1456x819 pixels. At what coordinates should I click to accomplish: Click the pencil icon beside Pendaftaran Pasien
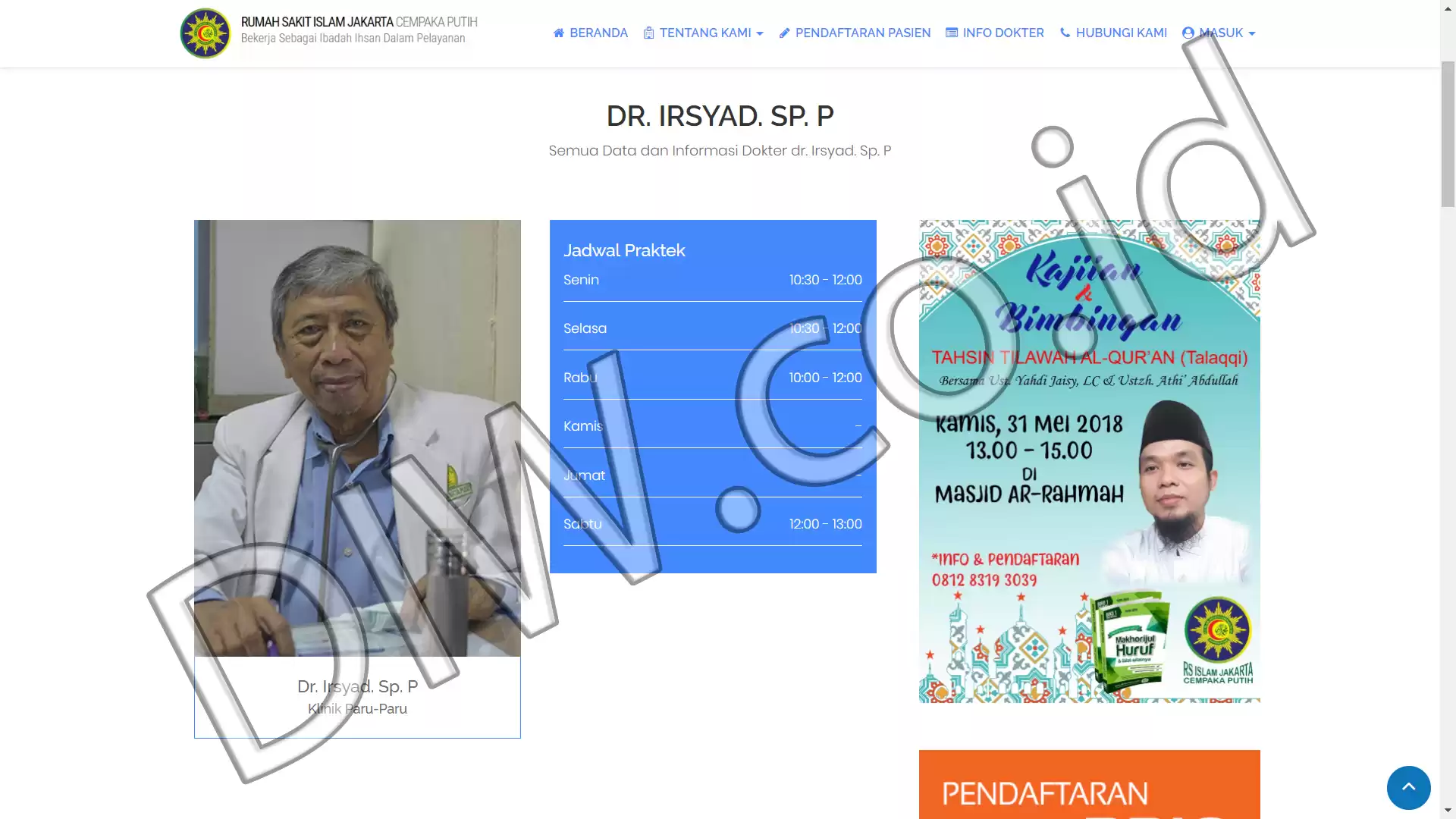[x=785, y=33]
